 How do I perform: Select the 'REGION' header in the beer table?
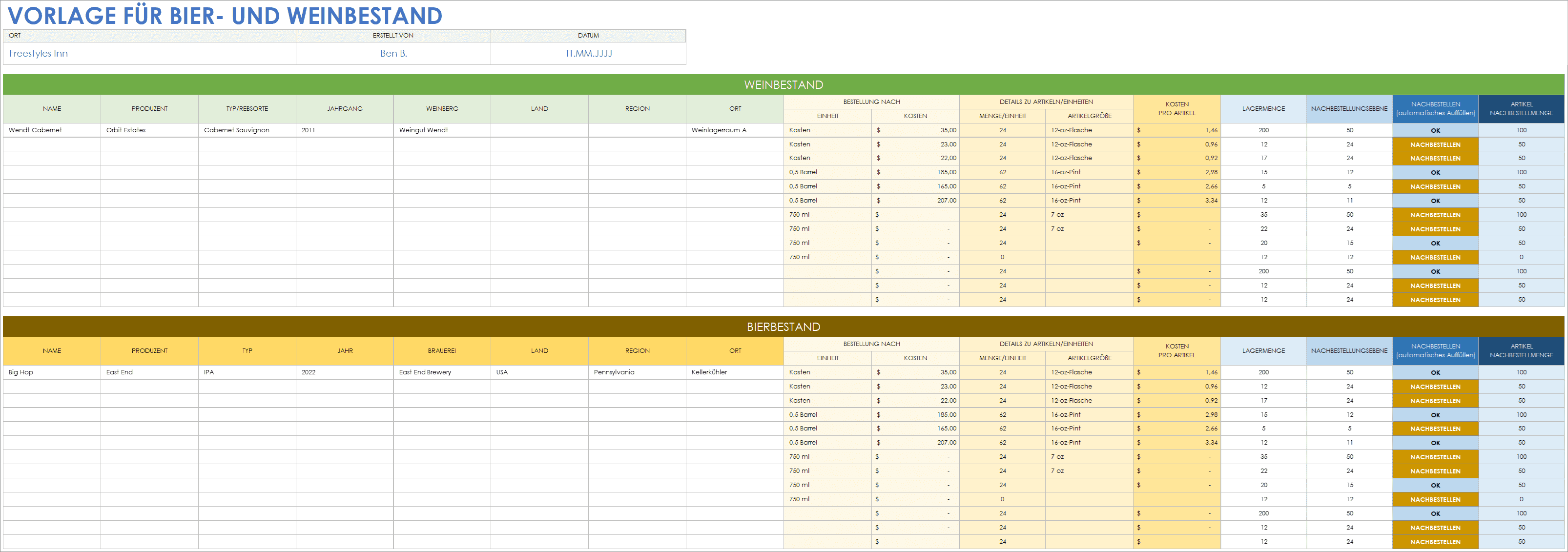(637, 351)
